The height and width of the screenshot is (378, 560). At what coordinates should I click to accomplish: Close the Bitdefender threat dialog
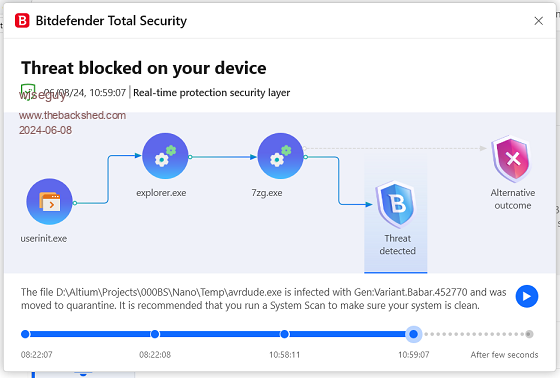539,21
